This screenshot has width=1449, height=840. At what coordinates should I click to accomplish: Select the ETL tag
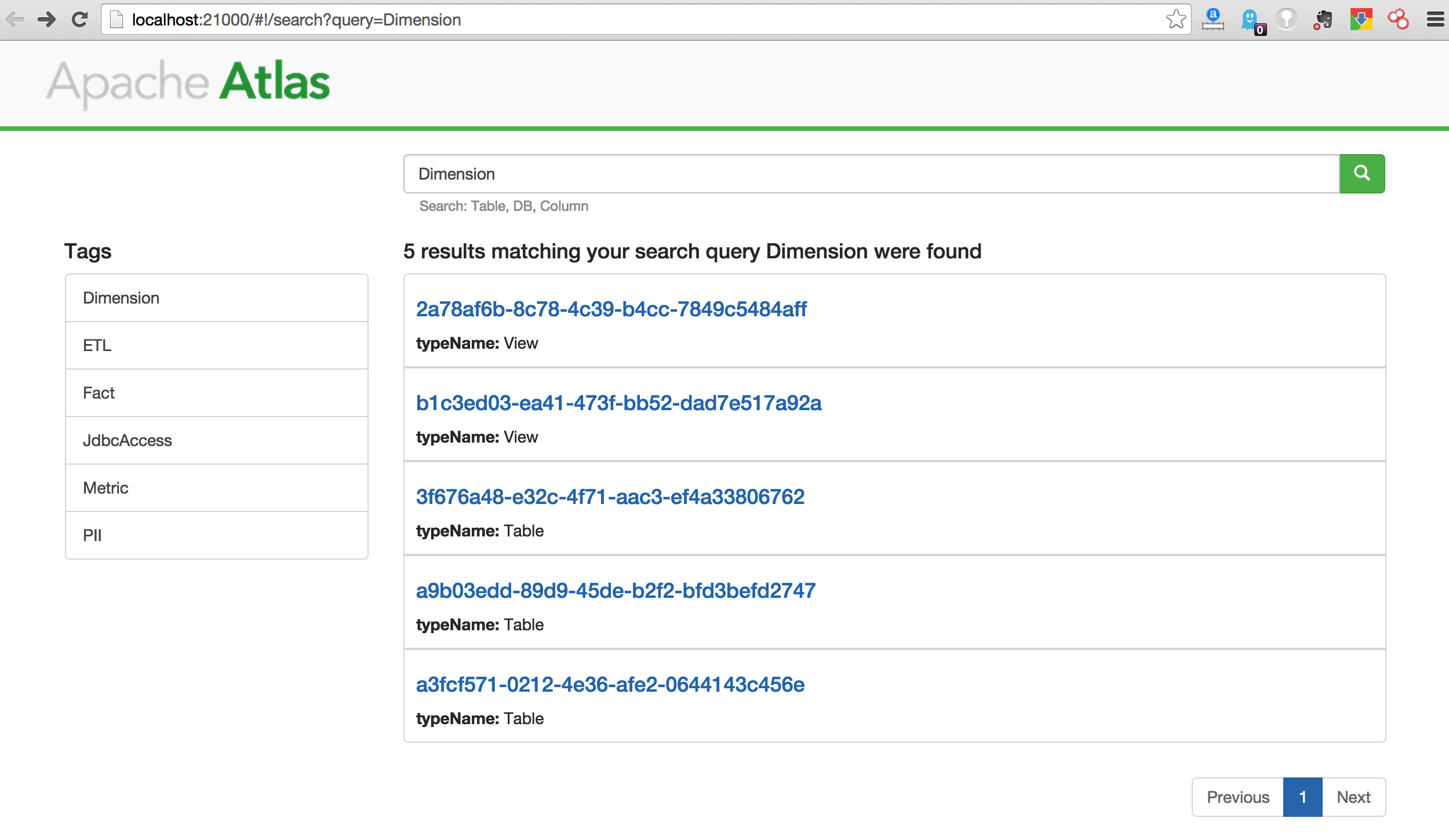pyautogui.click(x=216, y=345)
